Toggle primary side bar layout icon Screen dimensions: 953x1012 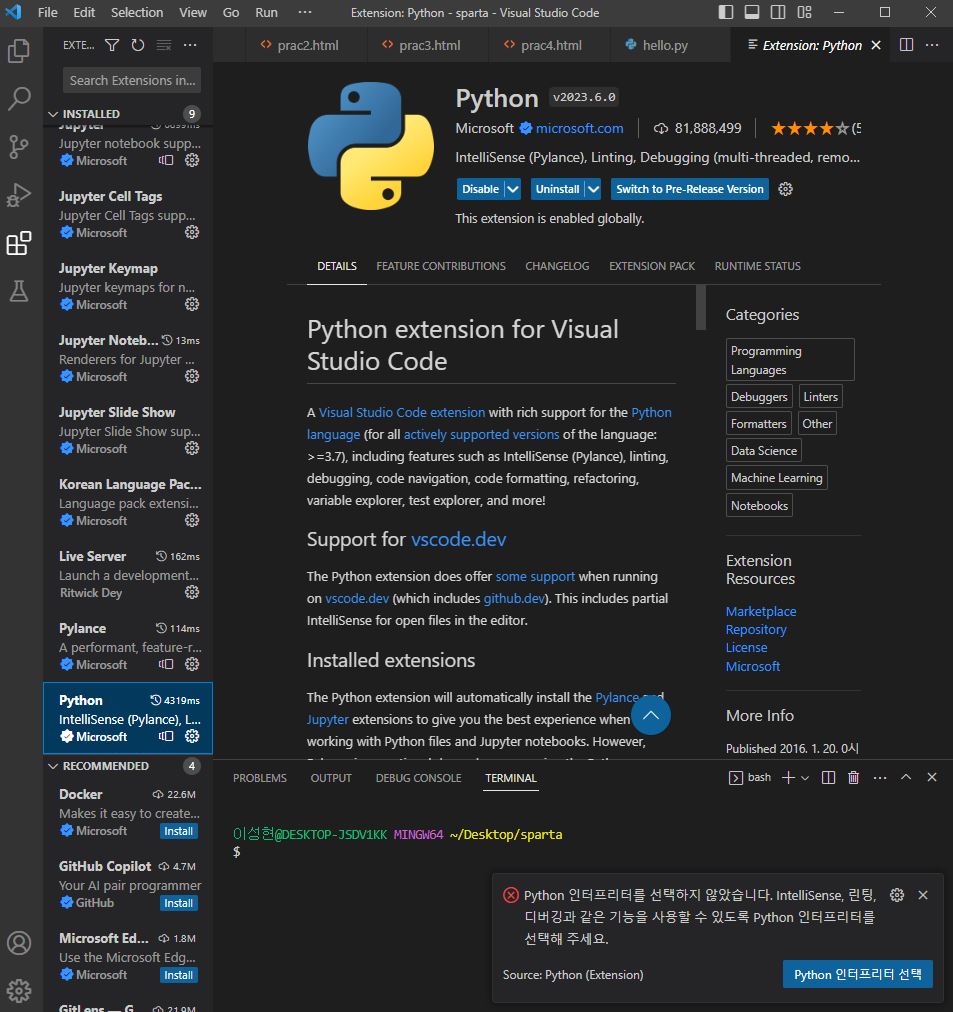pyautogui.click(x=726, y=12)
